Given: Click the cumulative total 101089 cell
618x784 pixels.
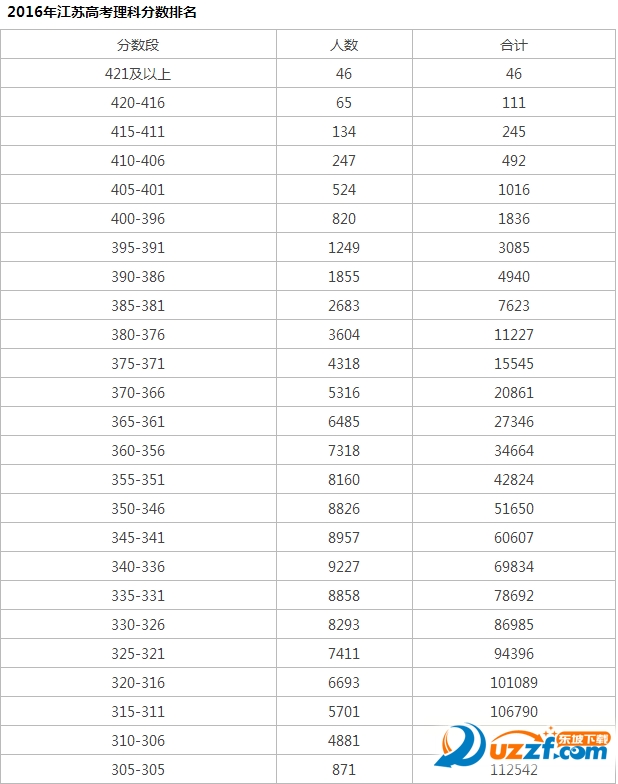Looking at the screenshot, I should [x=513, y=683].
